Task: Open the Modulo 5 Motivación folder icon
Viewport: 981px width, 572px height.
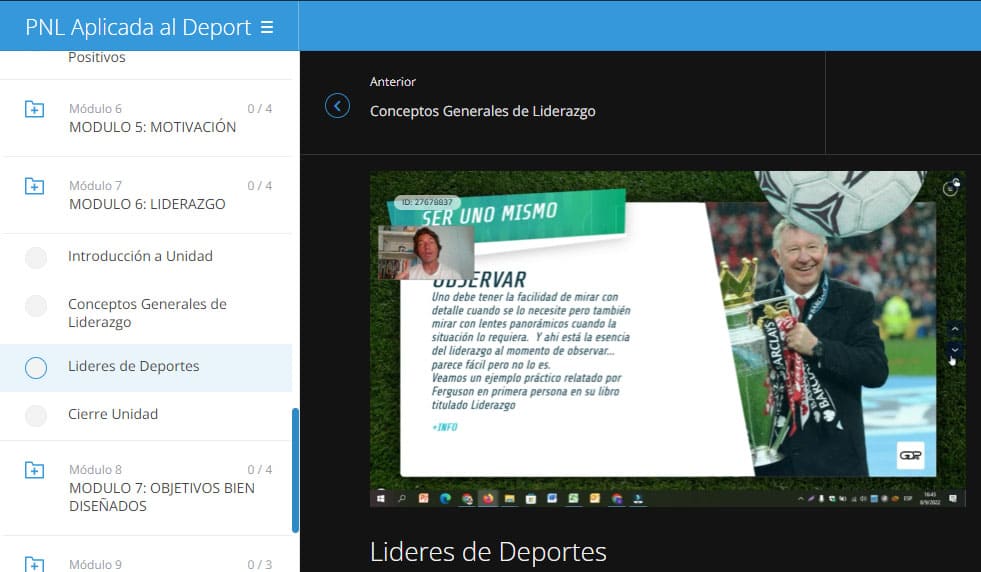Action: click(34, 109)
